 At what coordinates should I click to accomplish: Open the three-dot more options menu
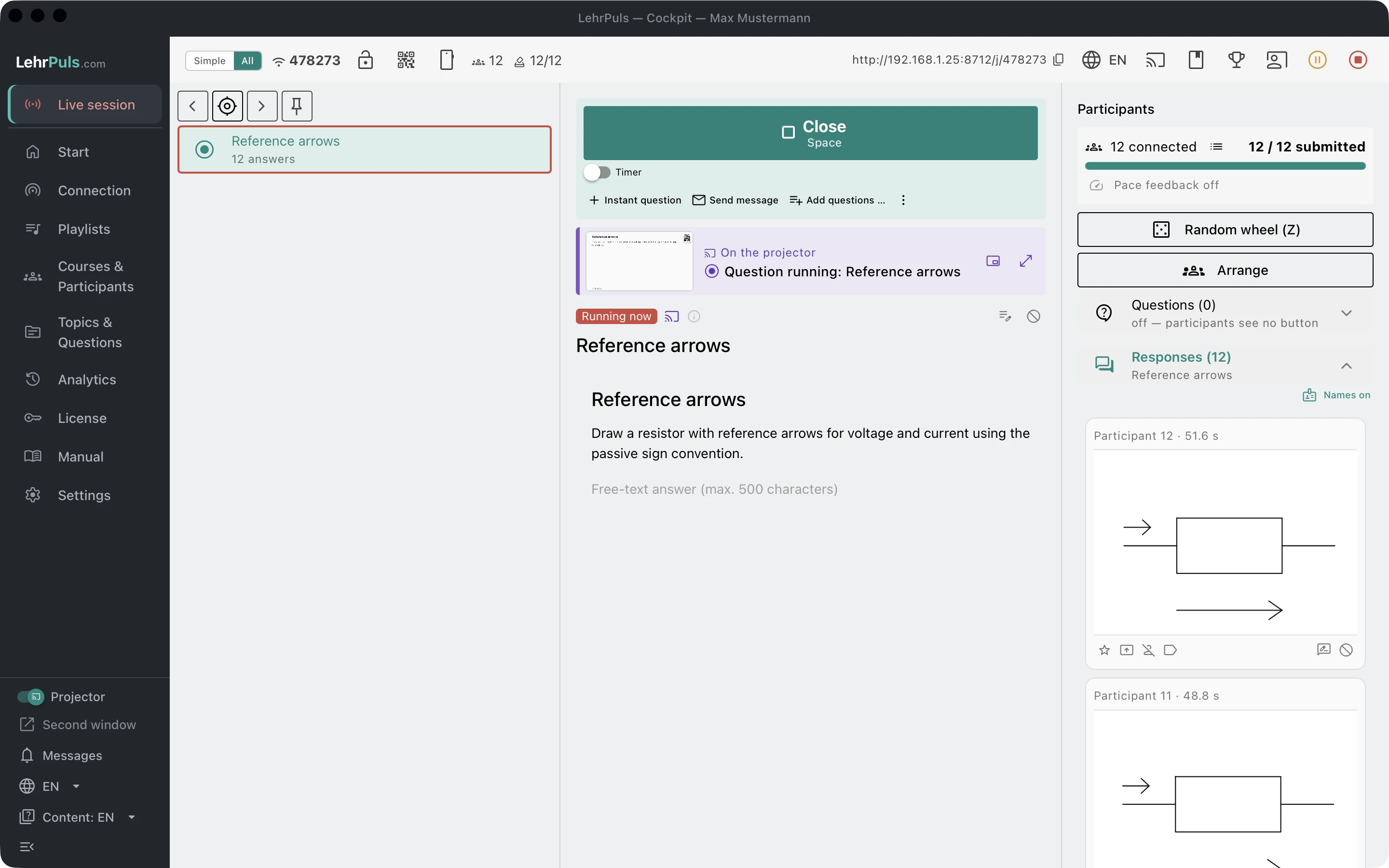(x=903, y=200)
